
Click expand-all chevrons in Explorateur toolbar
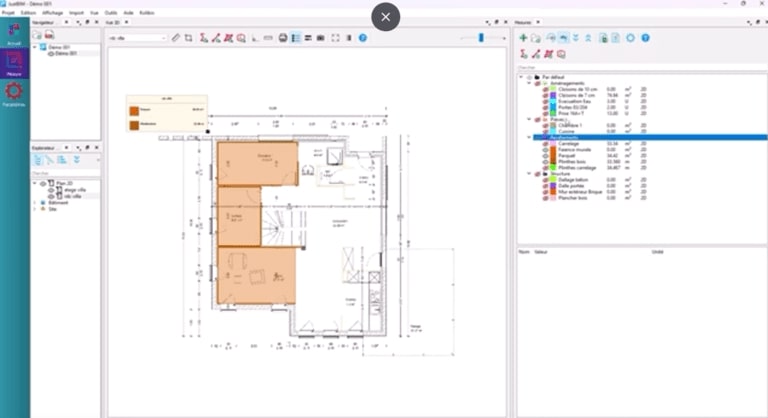point(77,160)
